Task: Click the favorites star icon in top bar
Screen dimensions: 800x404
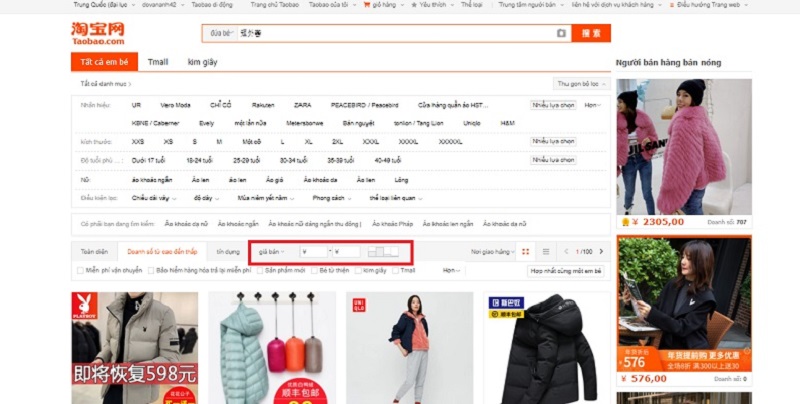Action: [x=414, y=5]
